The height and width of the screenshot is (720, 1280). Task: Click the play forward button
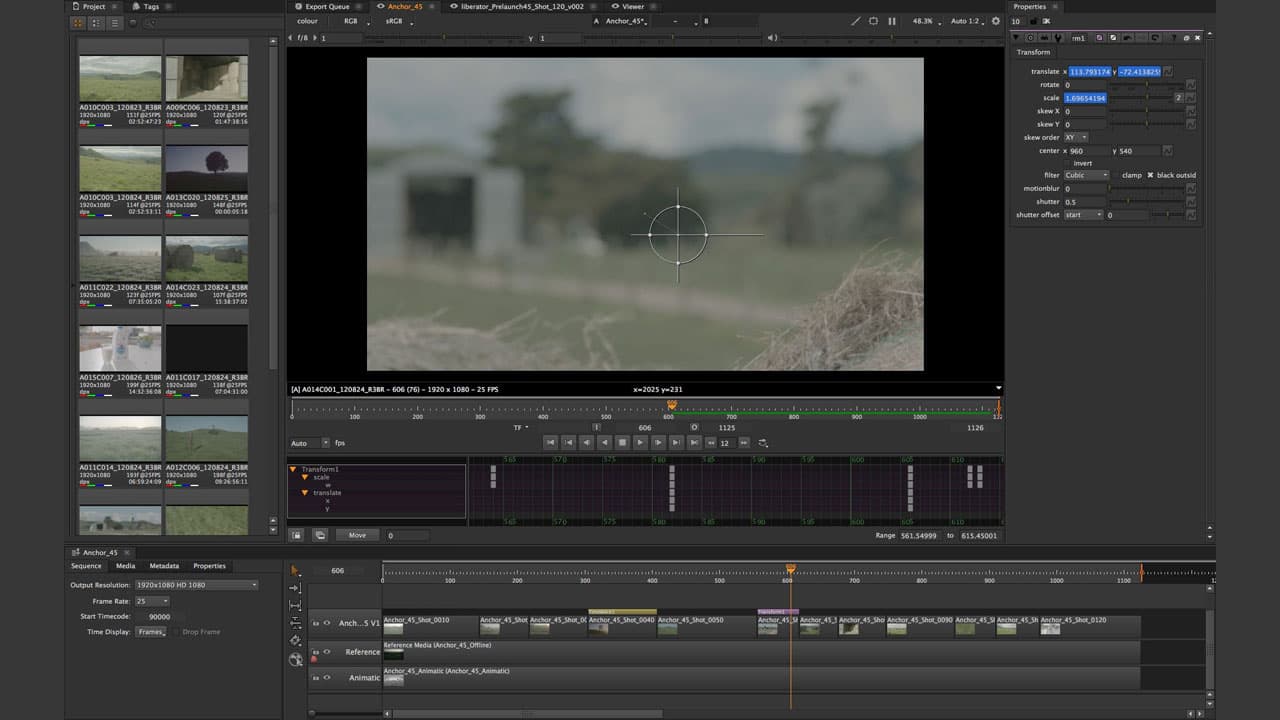pyautogui.click(x=640, y=443)
